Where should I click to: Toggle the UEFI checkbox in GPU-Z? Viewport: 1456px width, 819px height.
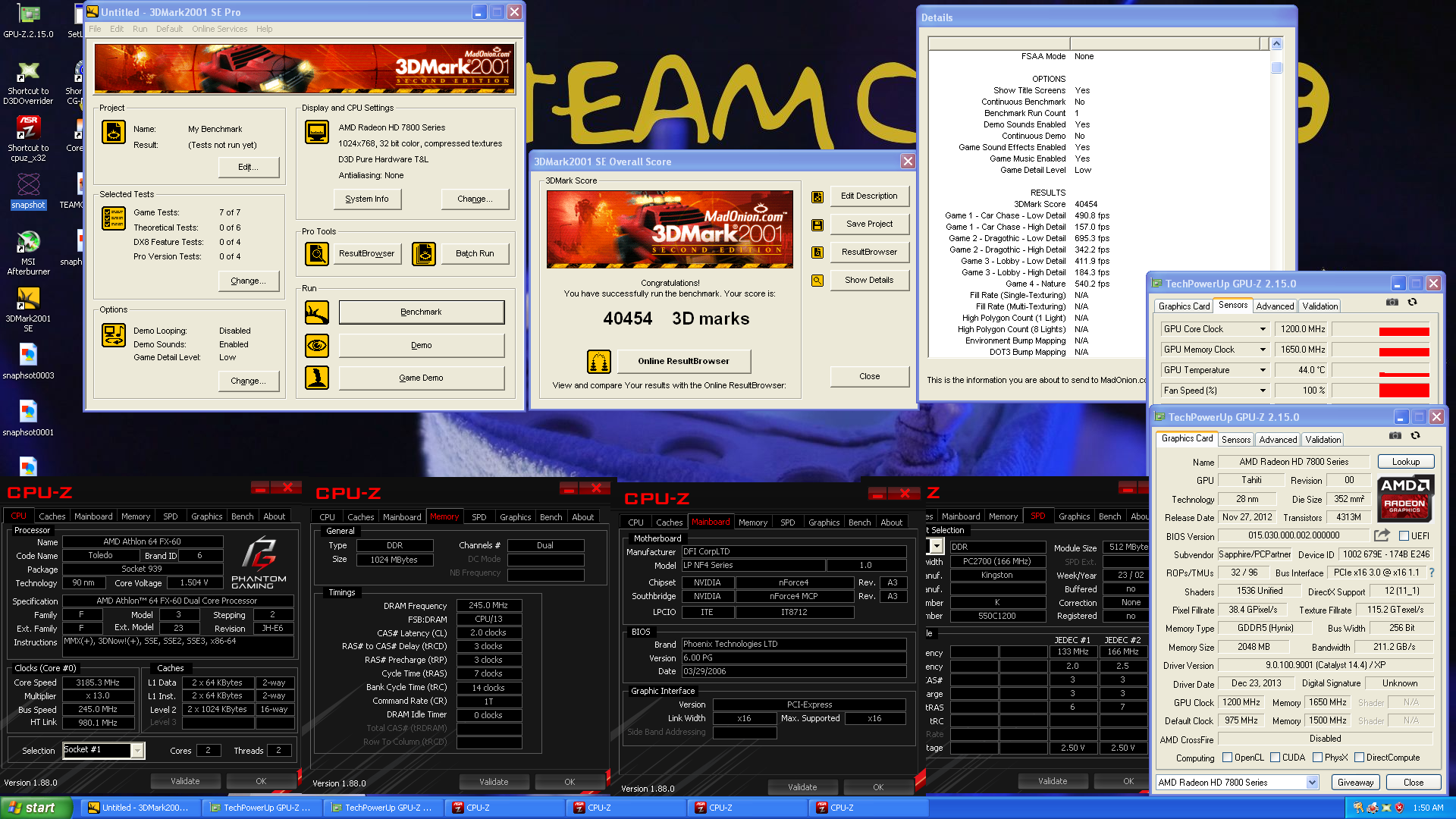1404,535
